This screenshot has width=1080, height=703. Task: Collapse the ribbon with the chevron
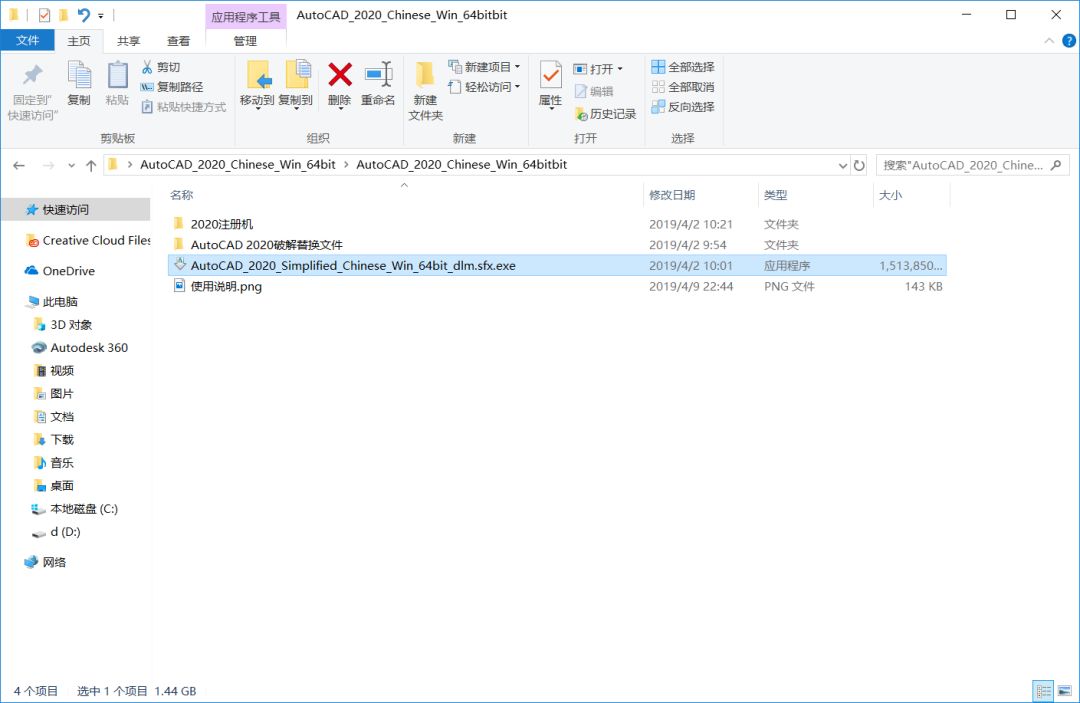point(1049,41)
